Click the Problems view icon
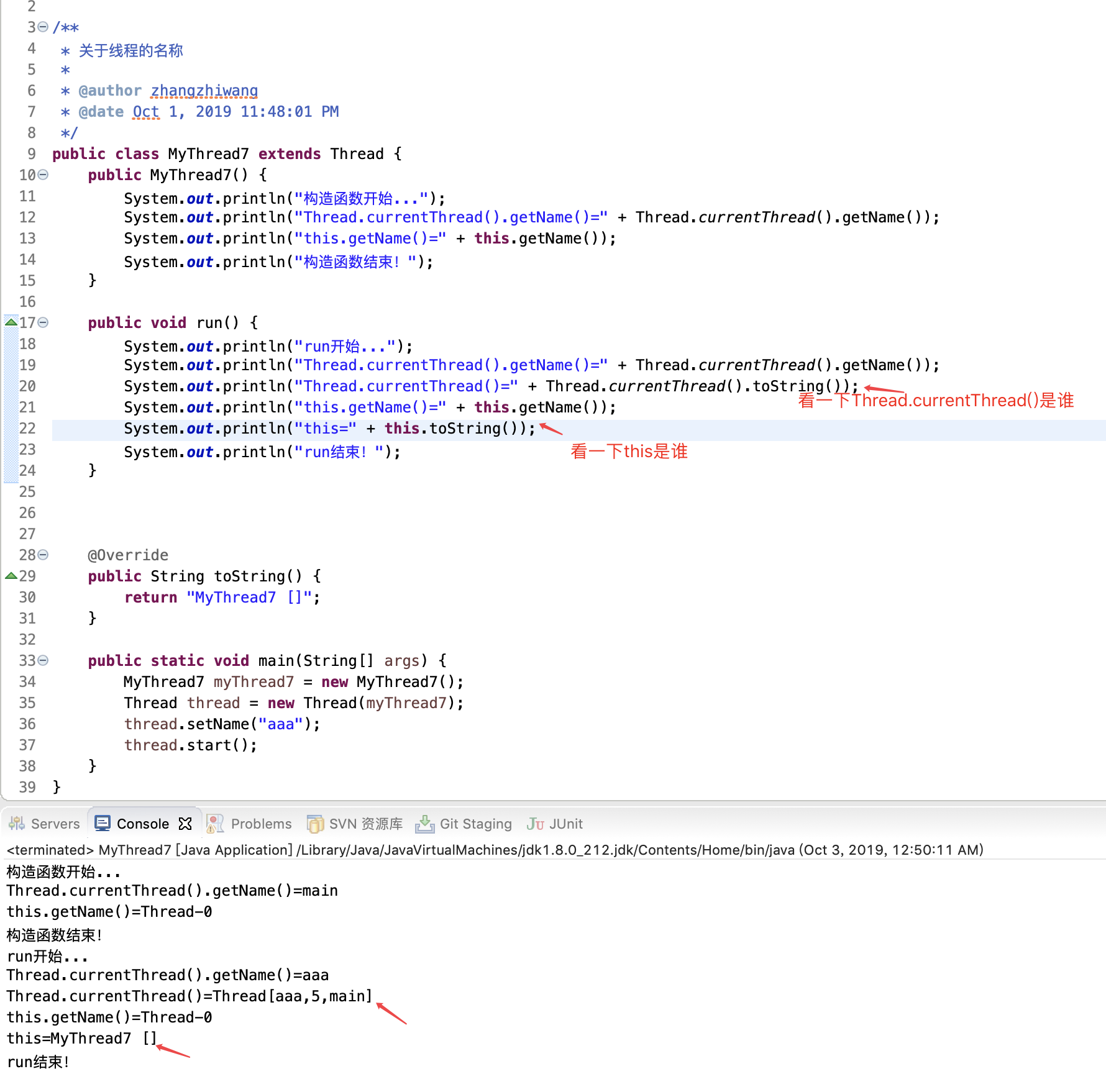Screen dimensions: 1106x1092 214,823
